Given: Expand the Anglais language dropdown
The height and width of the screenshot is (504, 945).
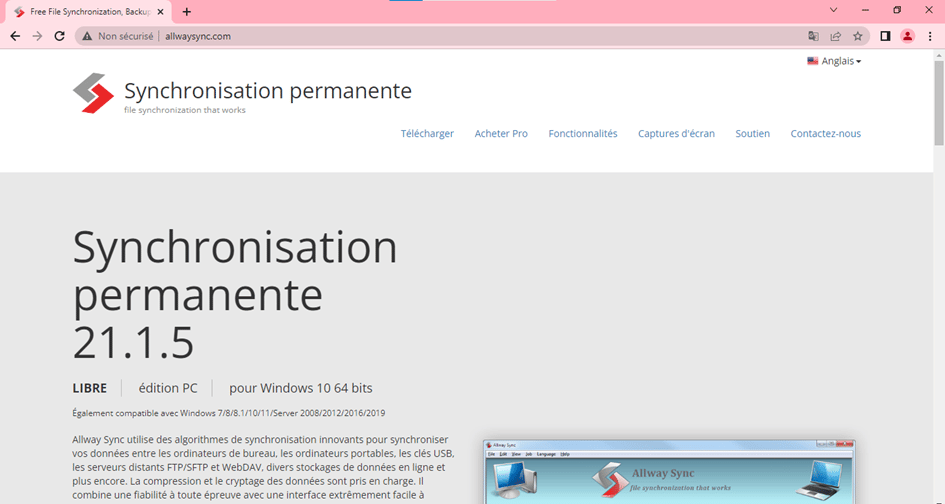Looking at the screenshot, I should point(834,61).
